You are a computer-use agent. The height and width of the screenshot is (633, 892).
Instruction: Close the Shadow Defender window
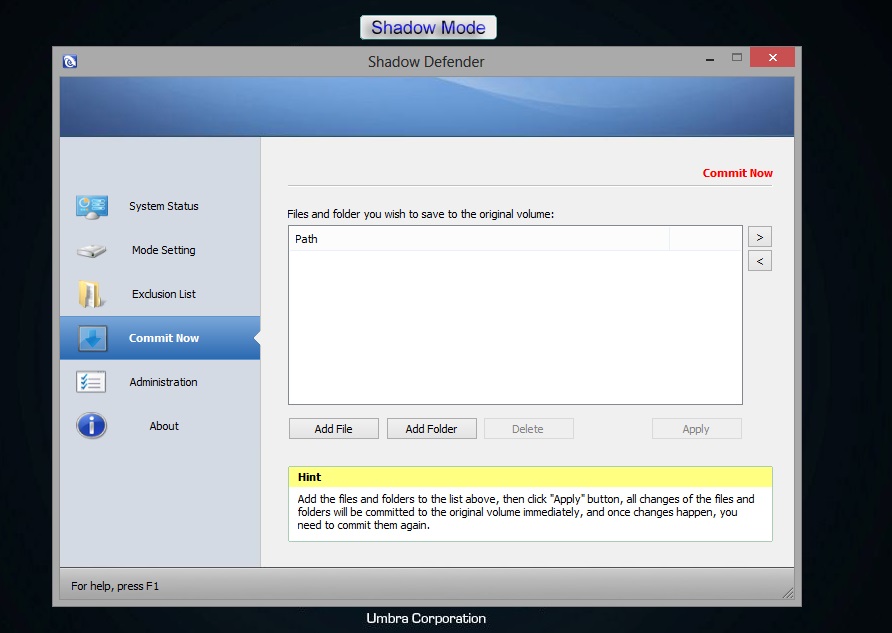click(772, 57)
